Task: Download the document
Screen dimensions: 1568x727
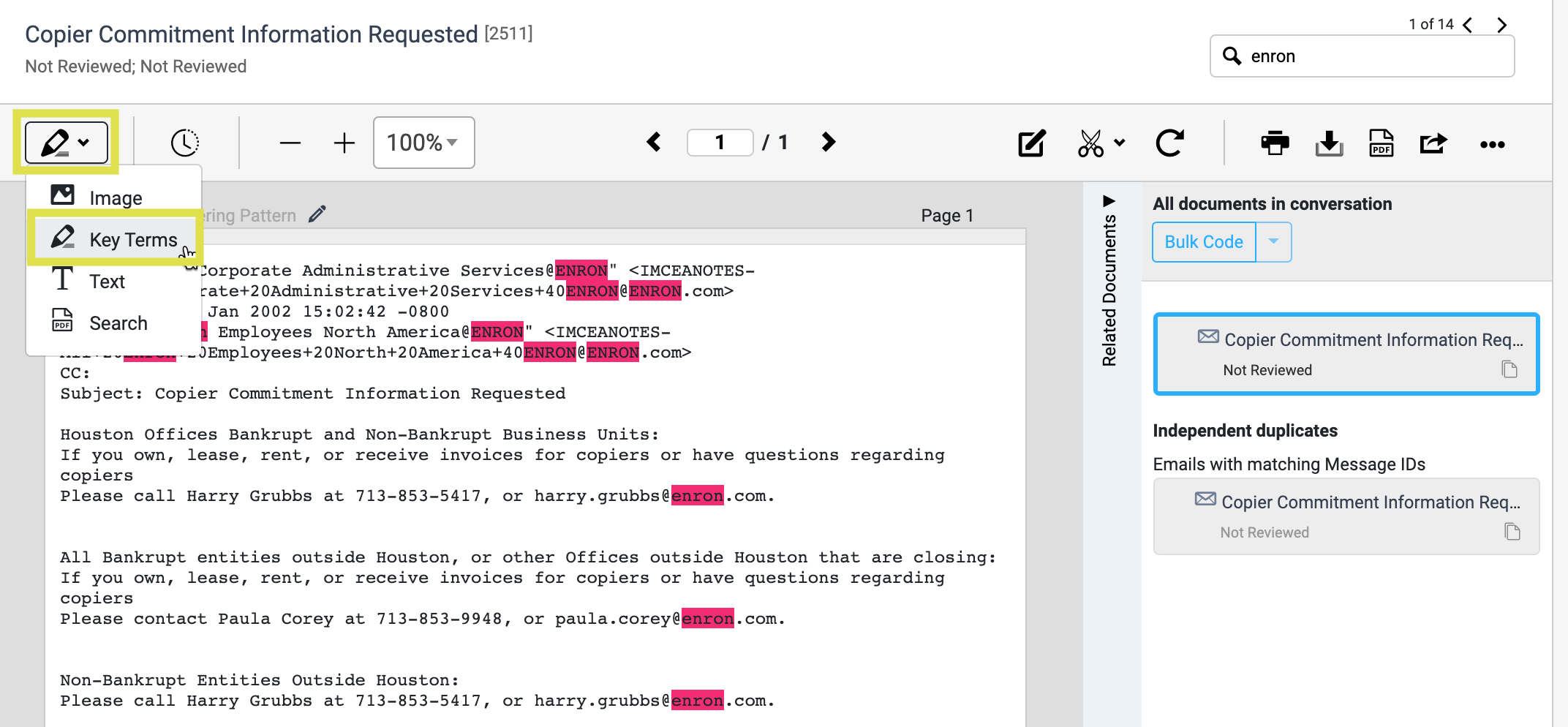Action: click(x=1329, y=143)
